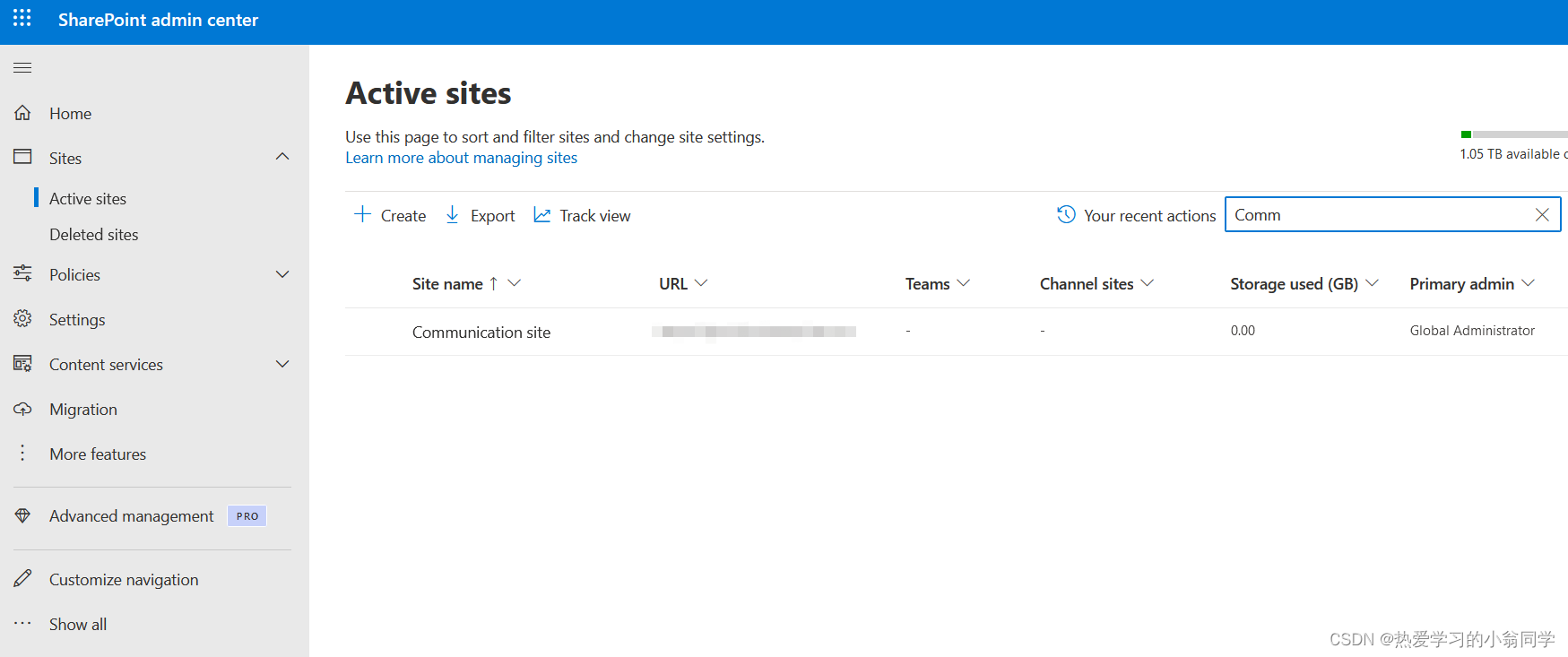Click the Home house icon
This screenshot has height=657, width=1568.
(x=22, y=113)
